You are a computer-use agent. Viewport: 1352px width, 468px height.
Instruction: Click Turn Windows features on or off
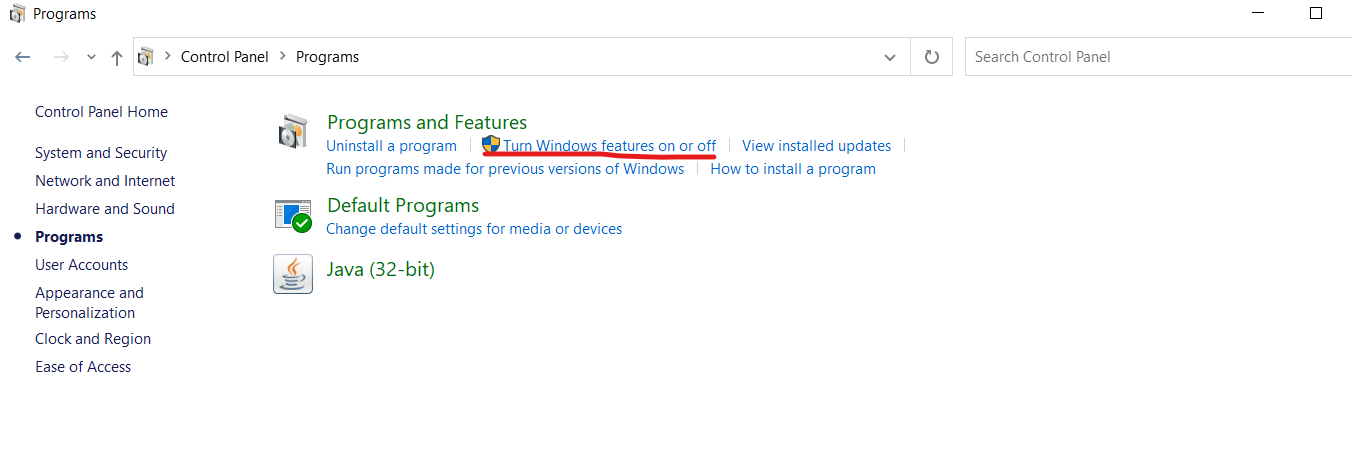click(609, 146)
